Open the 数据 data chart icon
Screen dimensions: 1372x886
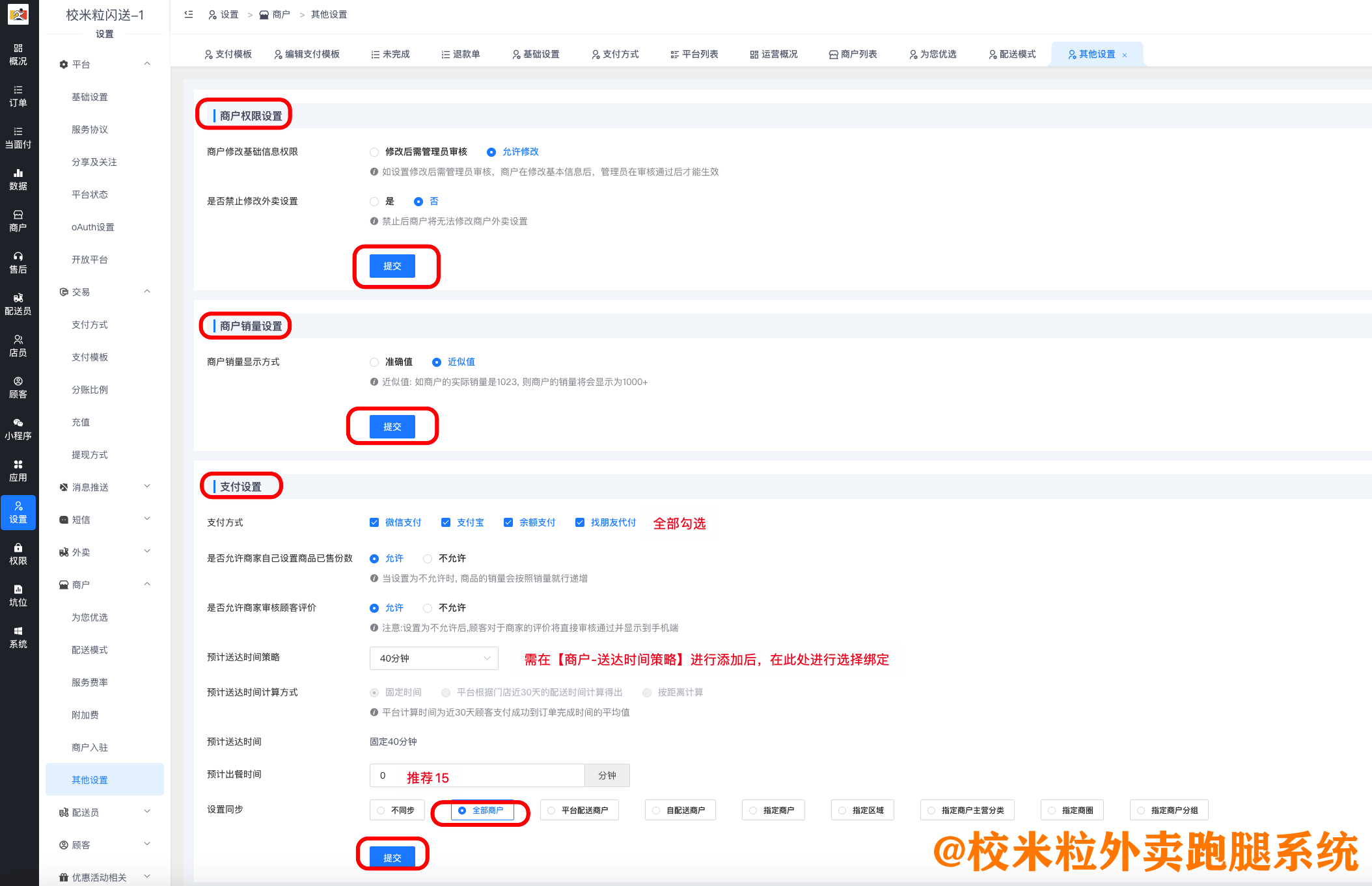coord(18,179)
